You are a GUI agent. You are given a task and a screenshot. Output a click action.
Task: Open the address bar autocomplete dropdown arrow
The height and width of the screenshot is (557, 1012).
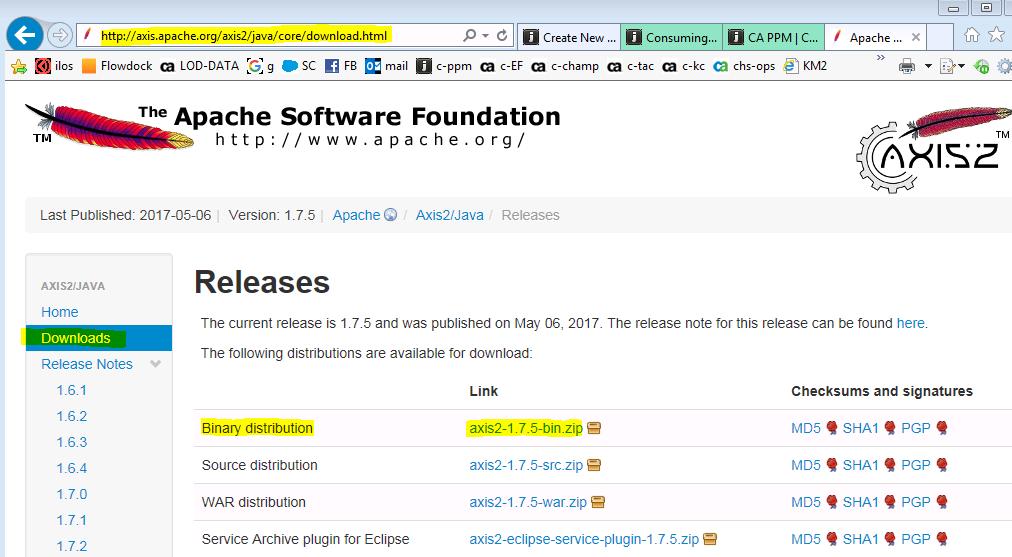pos(486,36)
